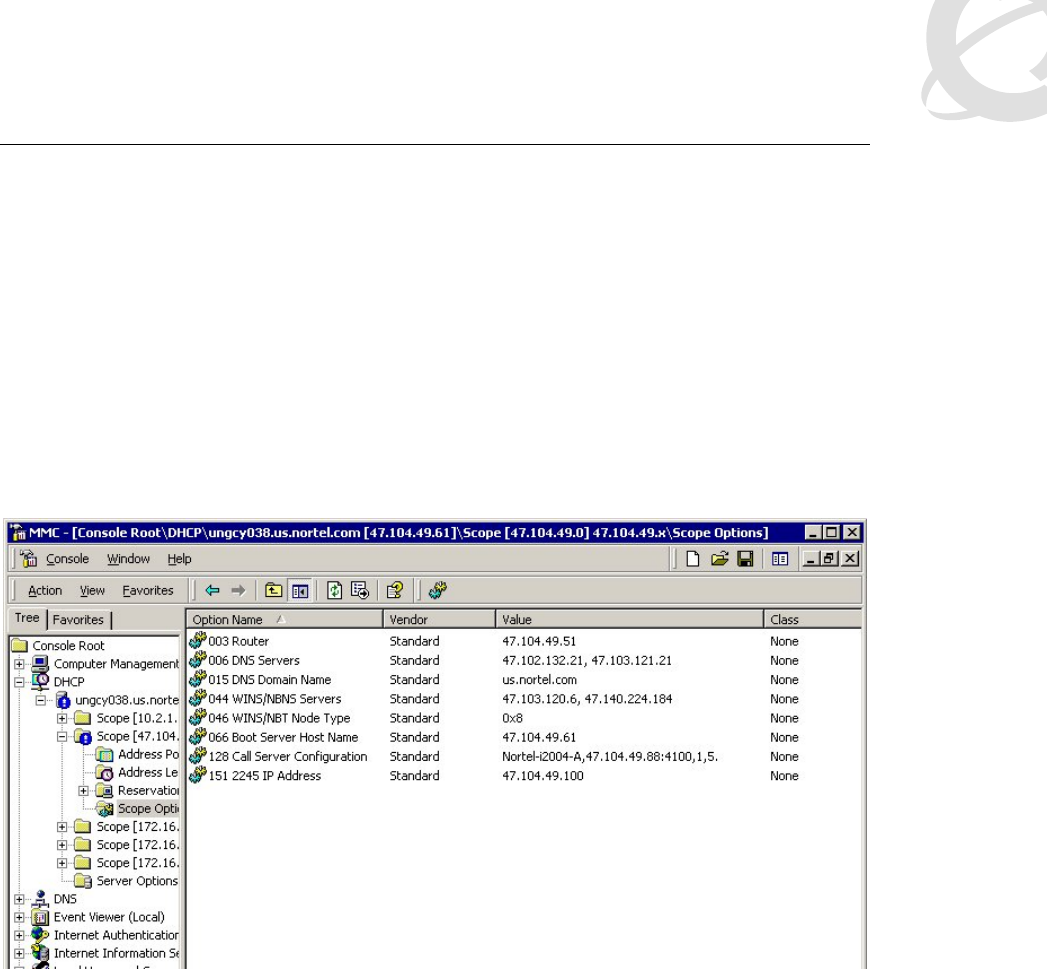This screenshot has width=1047, height=969.
Task: Click the Export List toolbar icon
Action: [360, 590]
